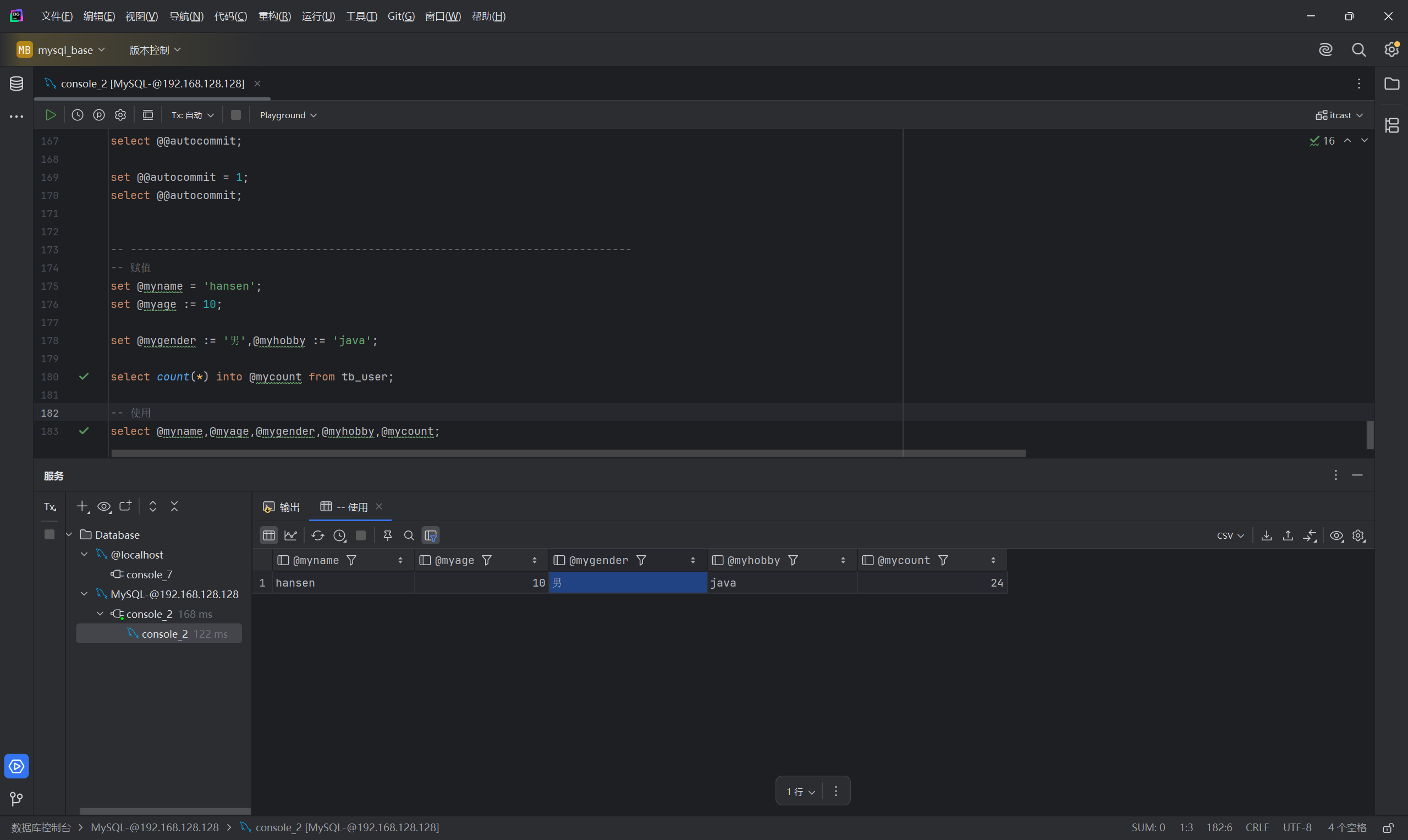Image resolution: width=1408 pixels, height=840 pixels.
Task: Open the Playground resolve mode dropdown
Action: pyautogui.click(x=288, y=115)
